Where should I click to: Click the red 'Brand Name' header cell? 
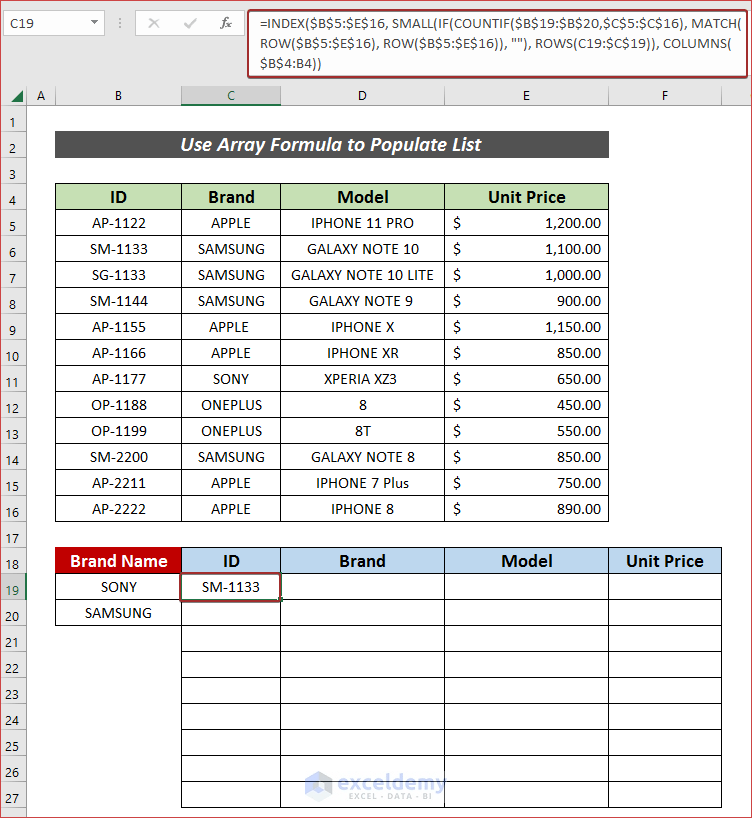coord(118,561)
